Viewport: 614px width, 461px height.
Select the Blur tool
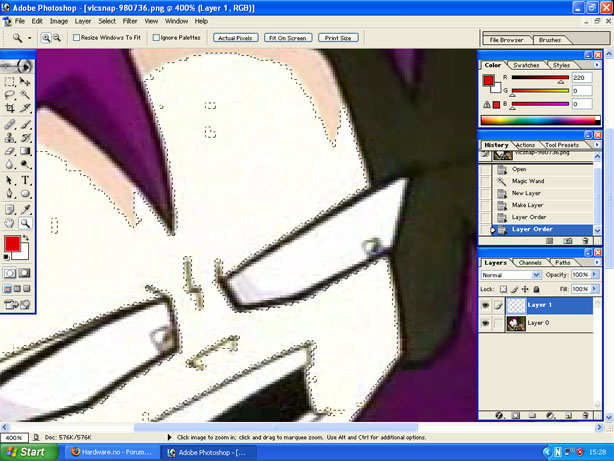[x=10, y=164]
